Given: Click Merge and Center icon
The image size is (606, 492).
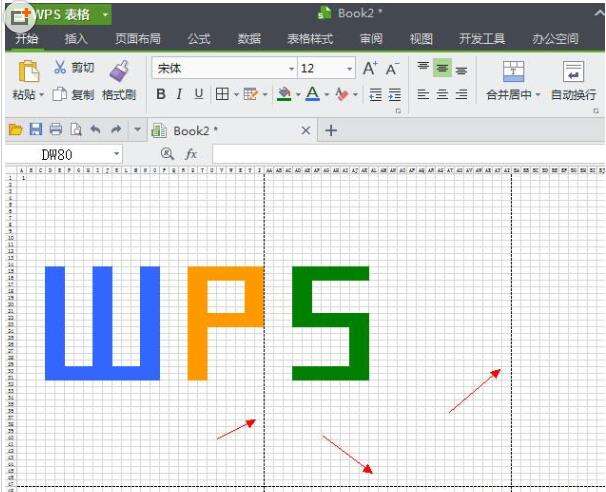Looking at the screenshot, I should 513,71.
